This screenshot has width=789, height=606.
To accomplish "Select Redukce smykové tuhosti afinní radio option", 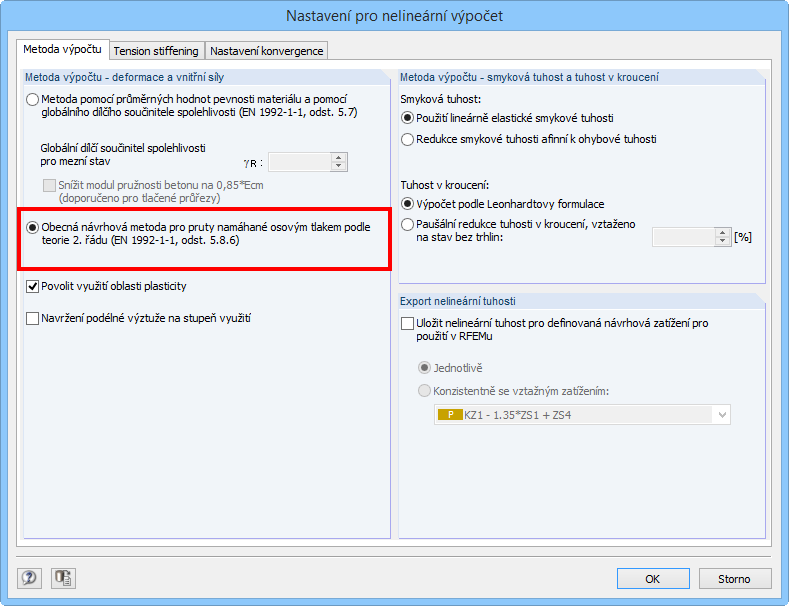I will click(407, 139).
